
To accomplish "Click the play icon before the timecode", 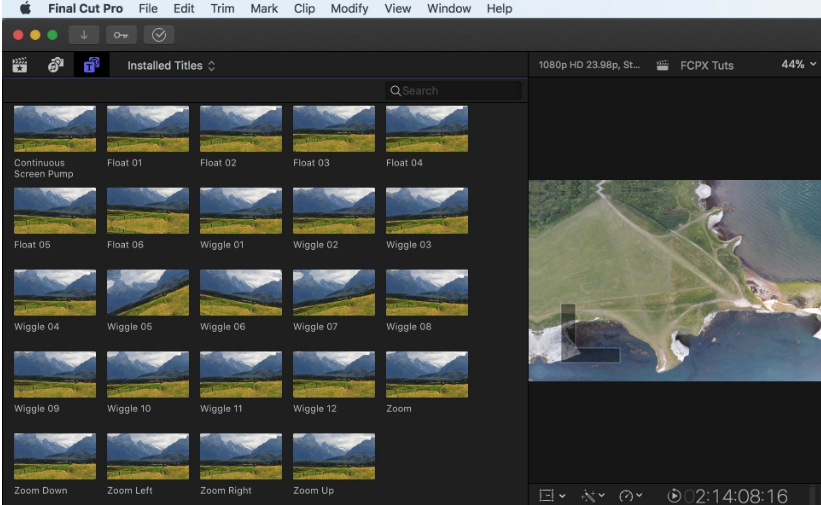I will tap(674, 495).
